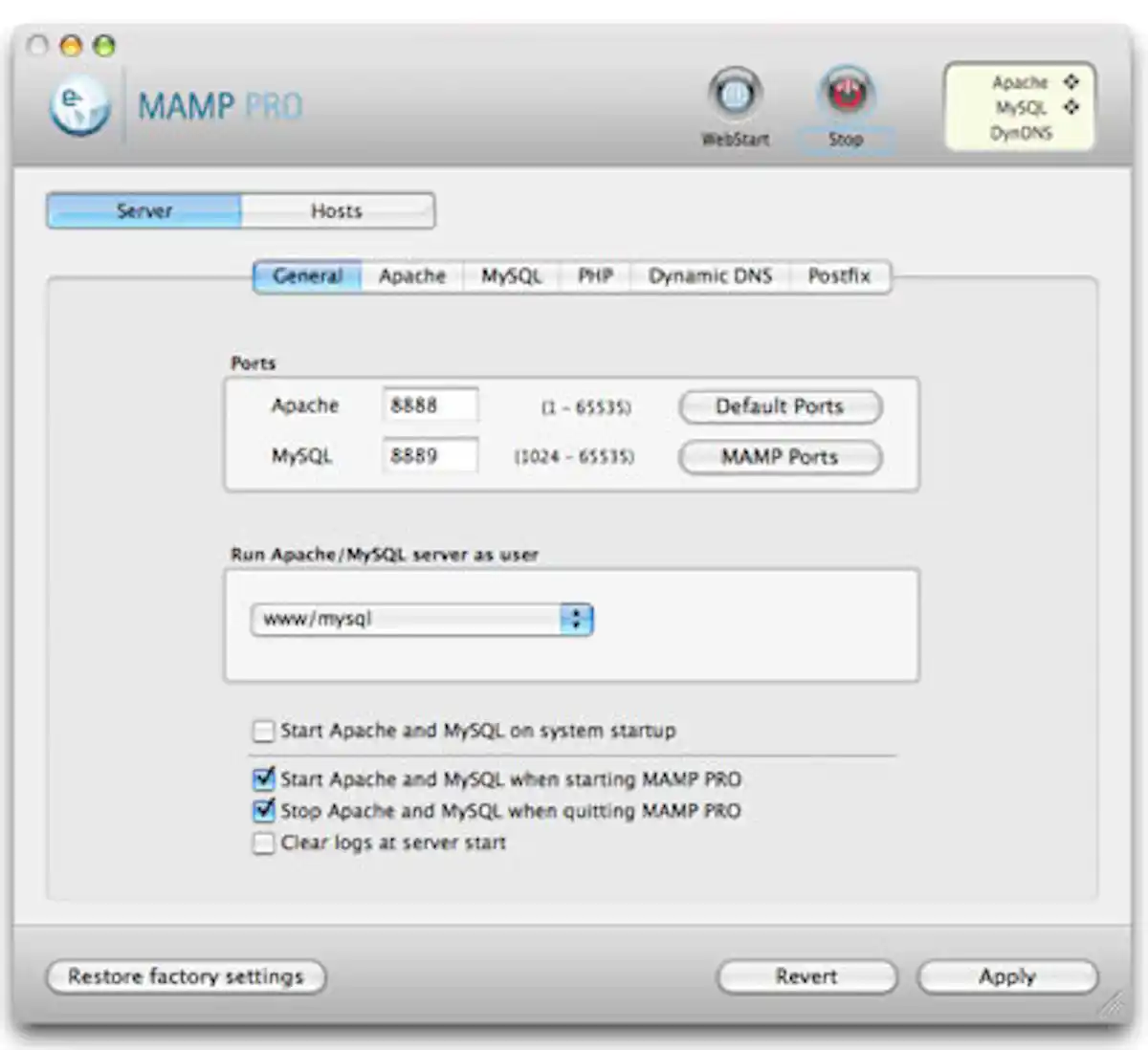Click the MySQL port field 8889

(x=430, y=456)
